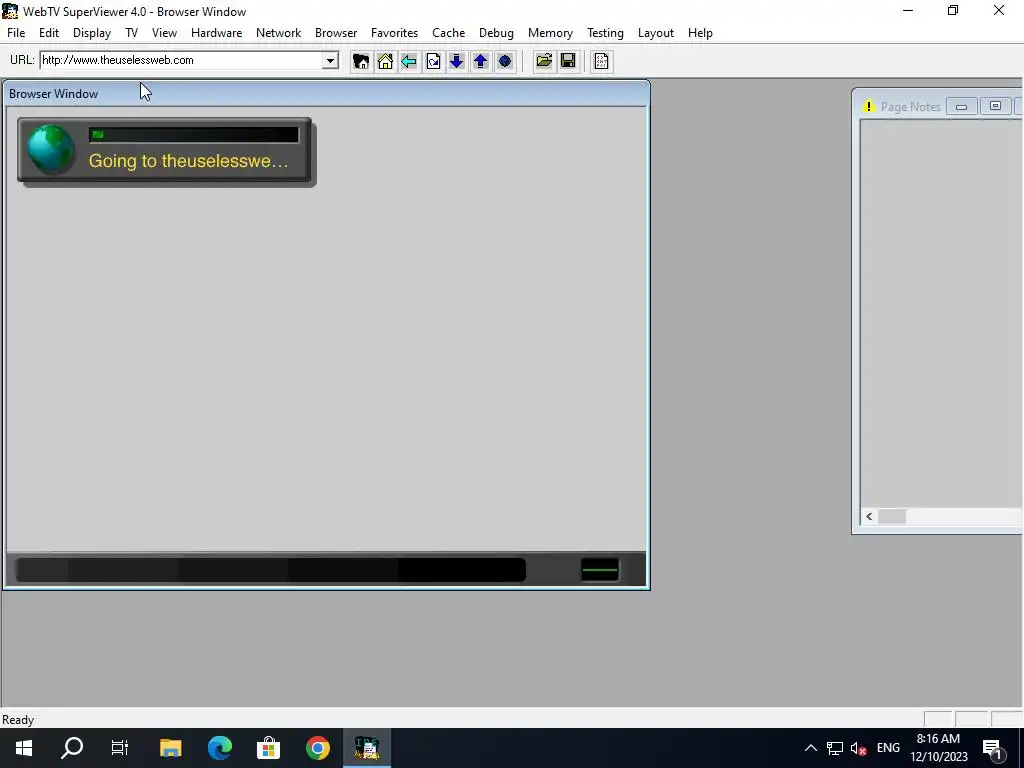Open Microsoft Store from the taskbar

click(x=268, y=748)
